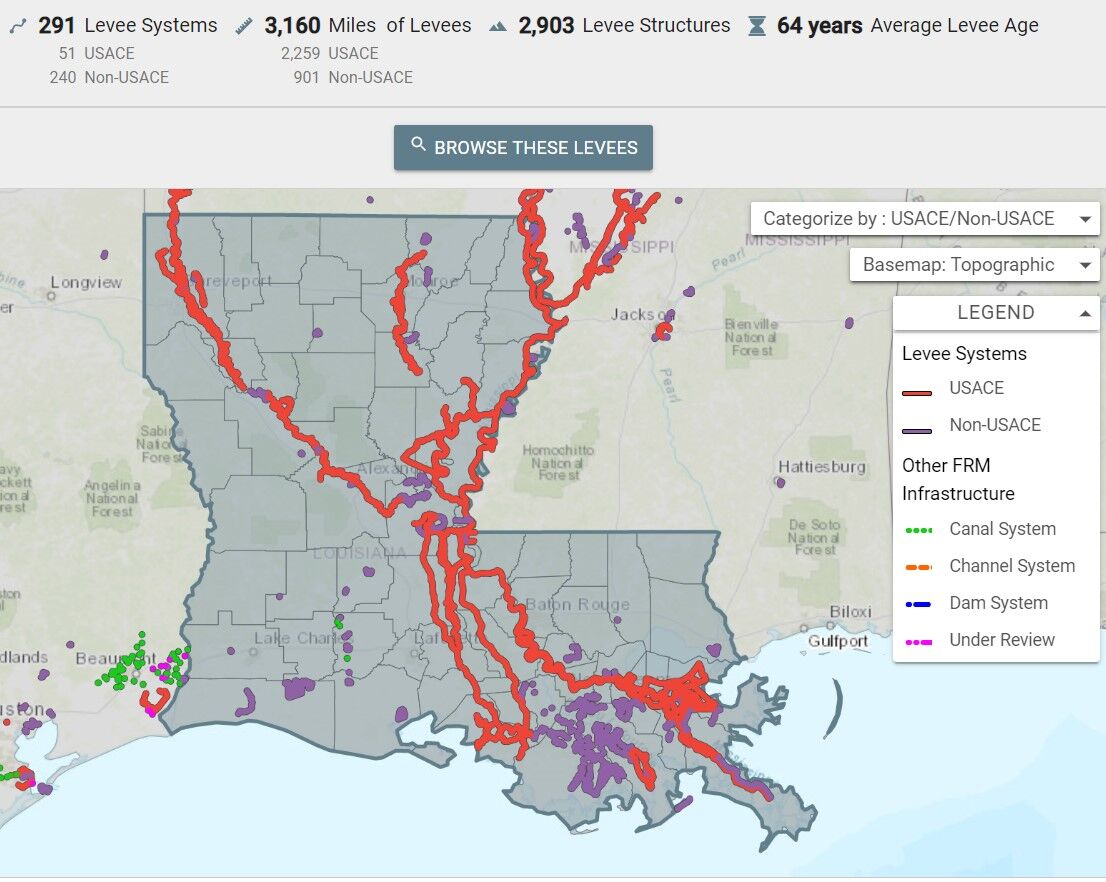Select the Channel System orange dashed symbol
Viewport: 1106px width, 882px height.
point(919,566)
